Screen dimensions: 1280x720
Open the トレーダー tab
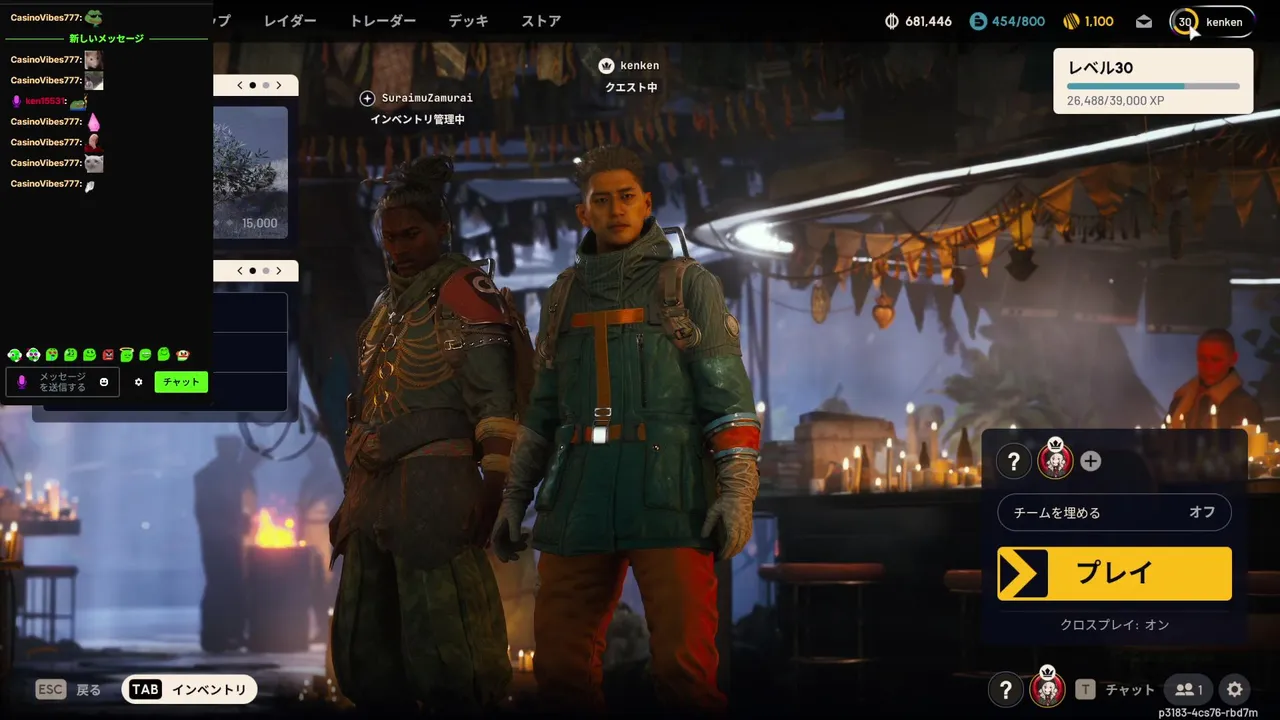click(382, 21)
